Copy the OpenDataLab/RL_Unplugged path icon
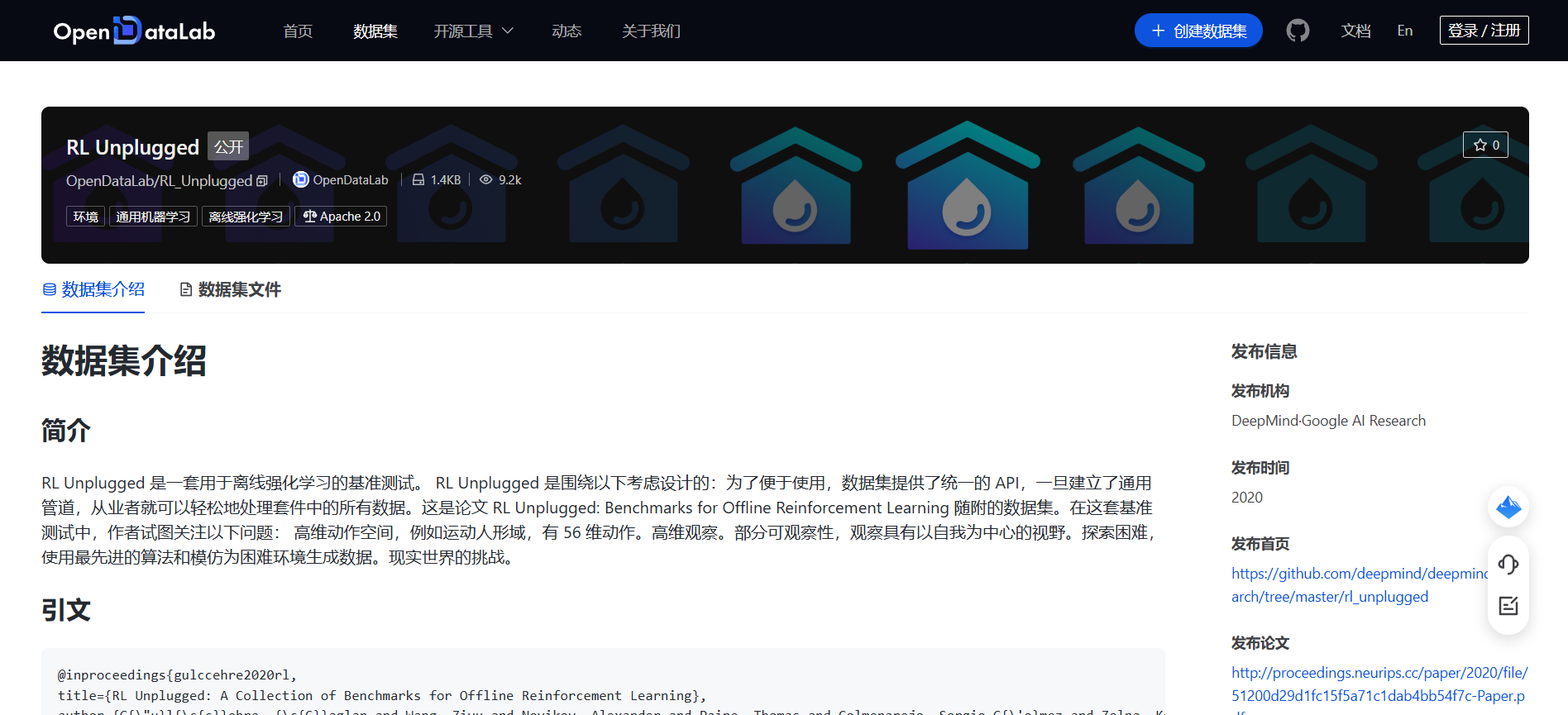 262,181
